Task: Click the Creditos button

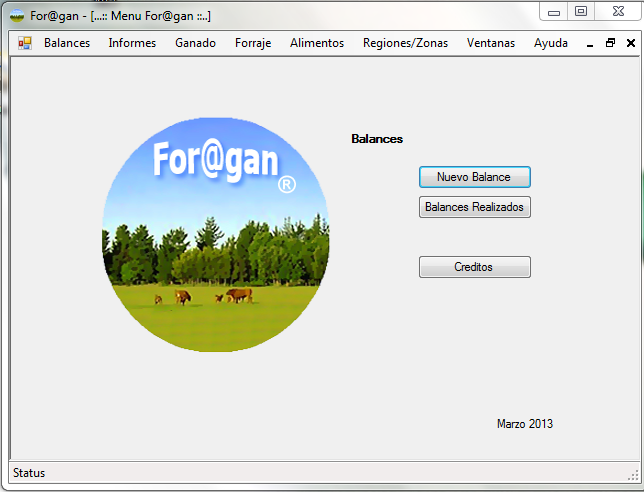Action: tap(474, 267)
